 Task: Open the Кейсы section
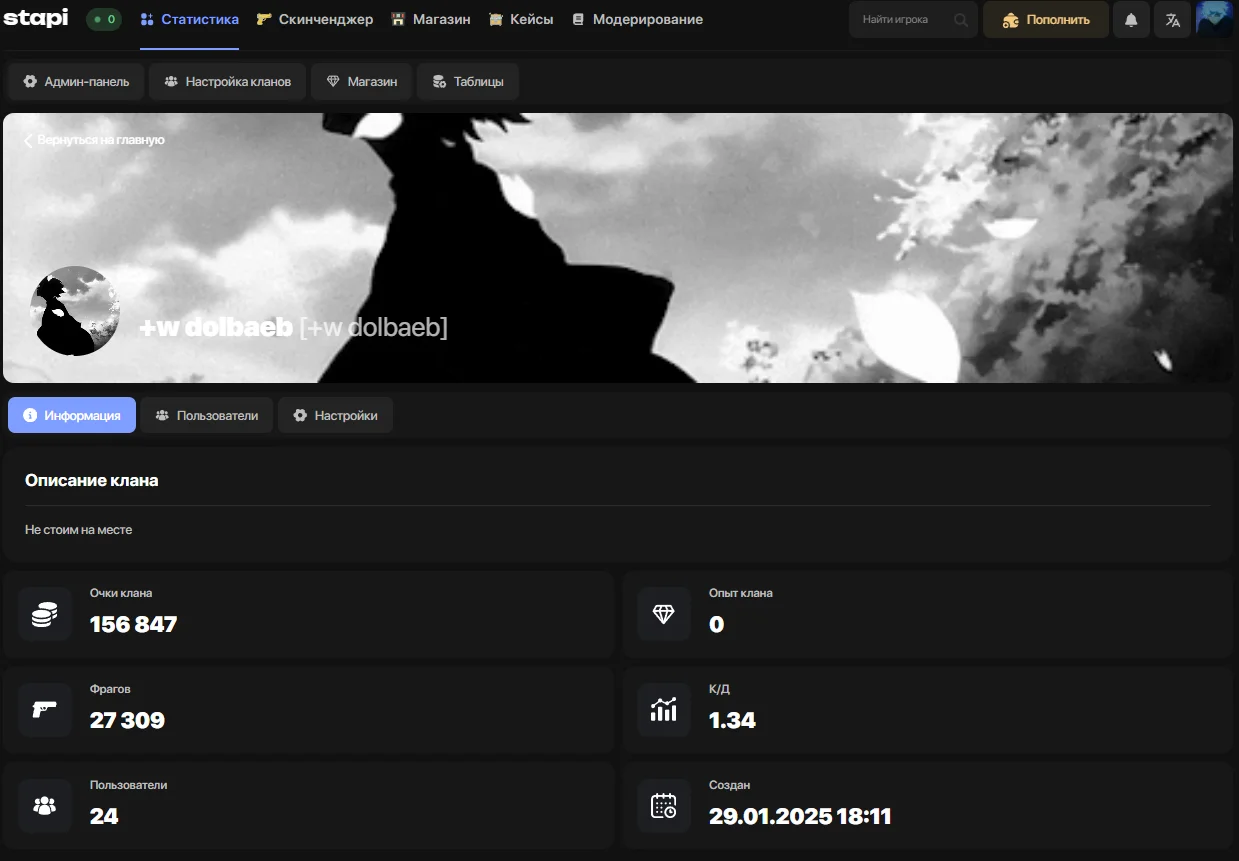pyautogui.click(x=521, y=20)
